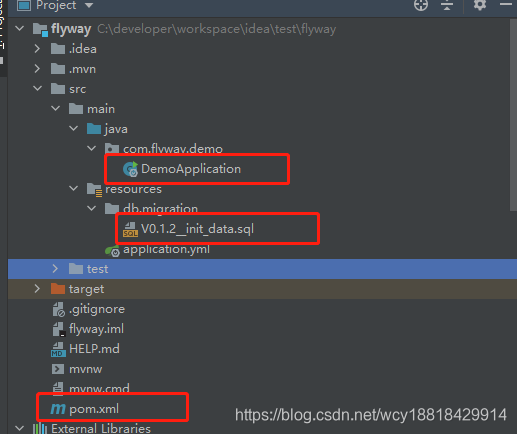
Task: Click the flyway module folder icon
Action: (40, 29)
